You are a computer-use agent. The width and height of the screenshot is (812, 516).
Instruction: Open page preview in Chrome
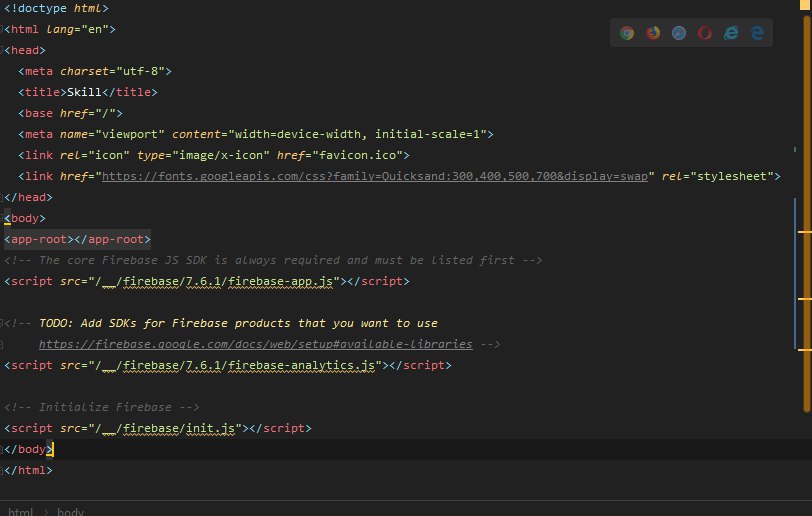[x=627, y=33]
